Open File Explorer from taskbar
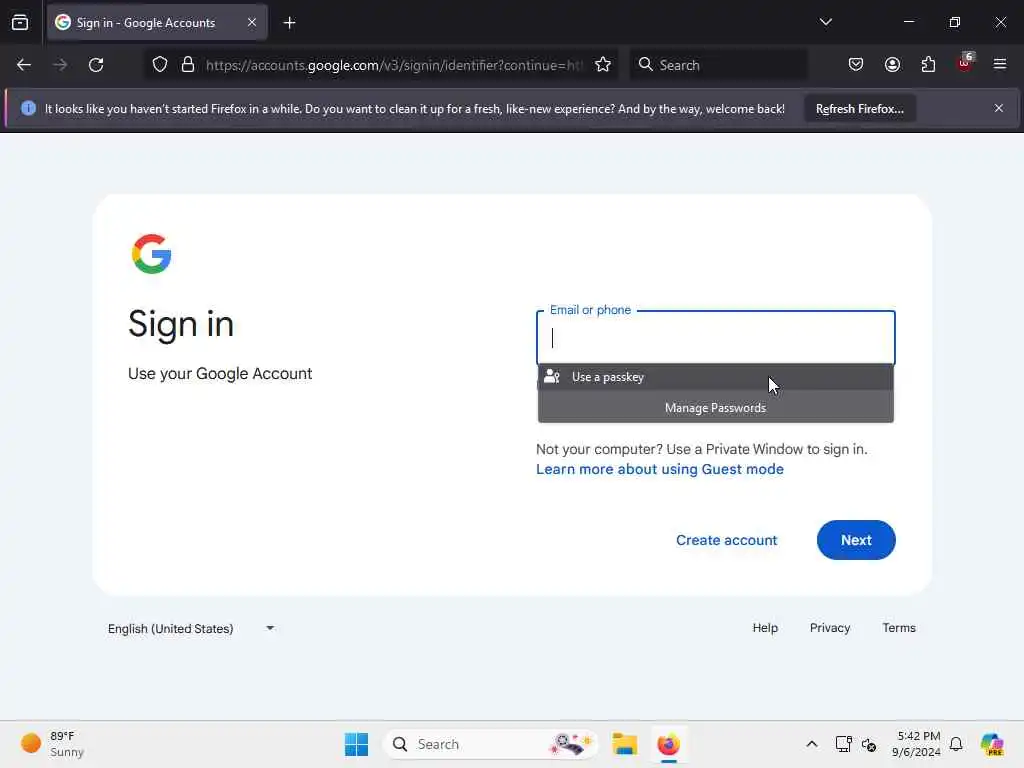 click(624, 744)
